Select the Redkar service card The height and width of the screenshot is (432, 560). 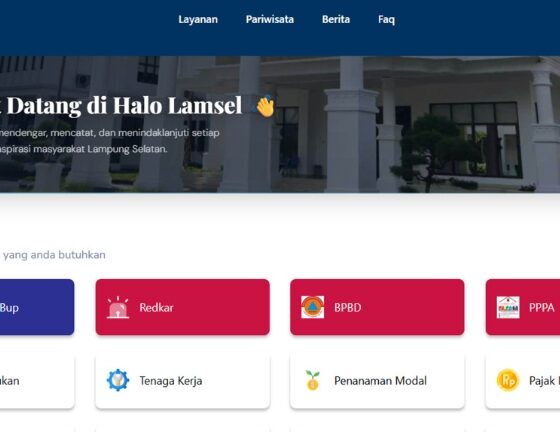[182, 307]
